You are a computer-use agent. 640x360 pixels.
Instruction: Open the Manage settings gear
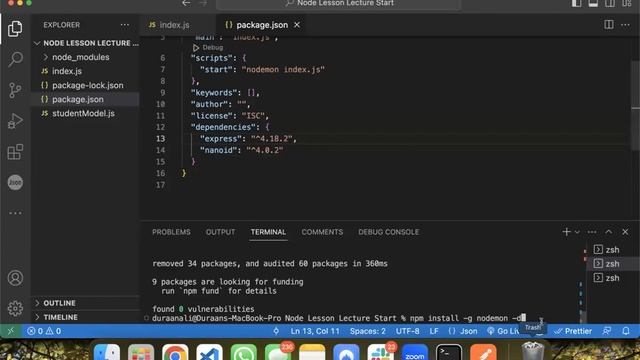[15, 308]
